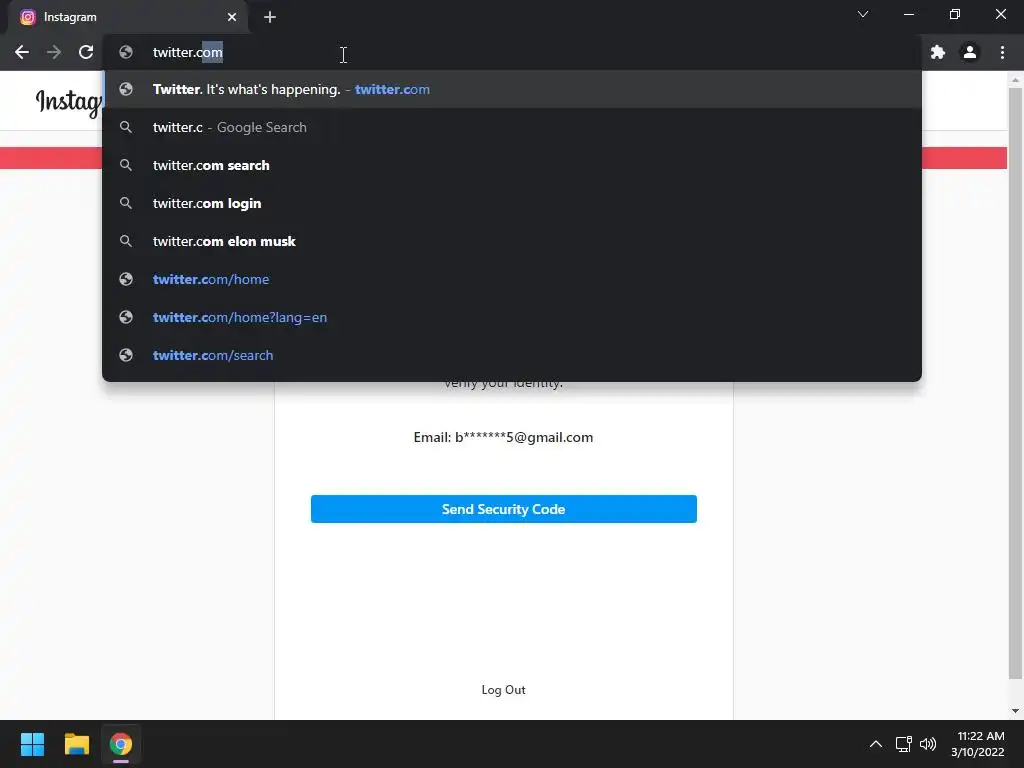Click the Send Security Code button
The image size is (1024, 768).
[504, 509]
